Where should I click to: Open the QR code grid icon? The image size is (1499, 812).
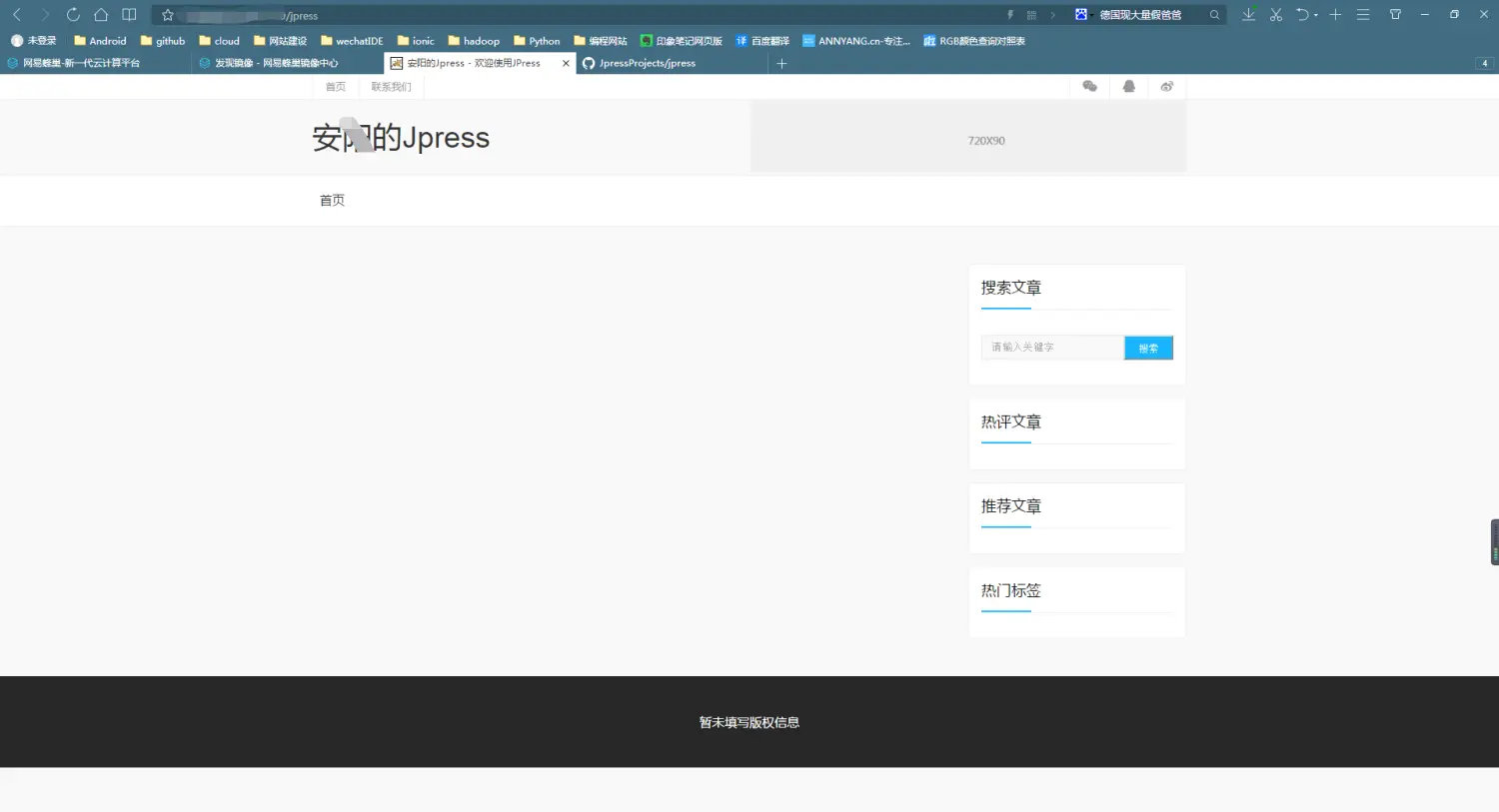(1031, 15)
